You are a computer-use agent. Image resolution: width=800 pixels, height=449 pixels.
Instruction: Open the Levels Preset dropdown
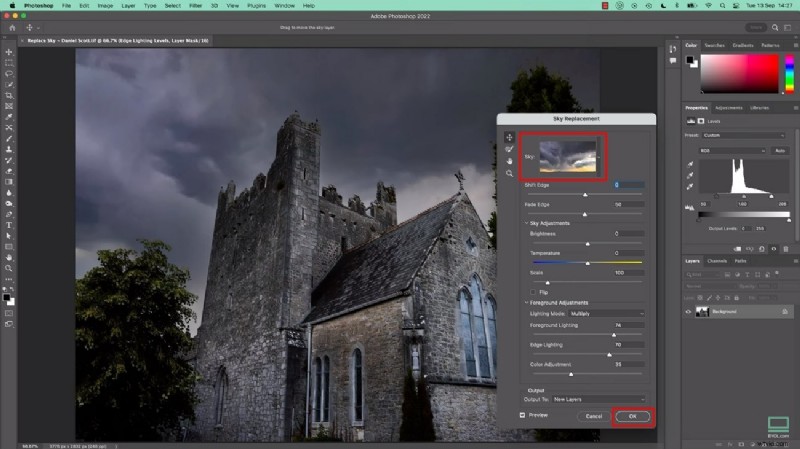click(743, 135)
